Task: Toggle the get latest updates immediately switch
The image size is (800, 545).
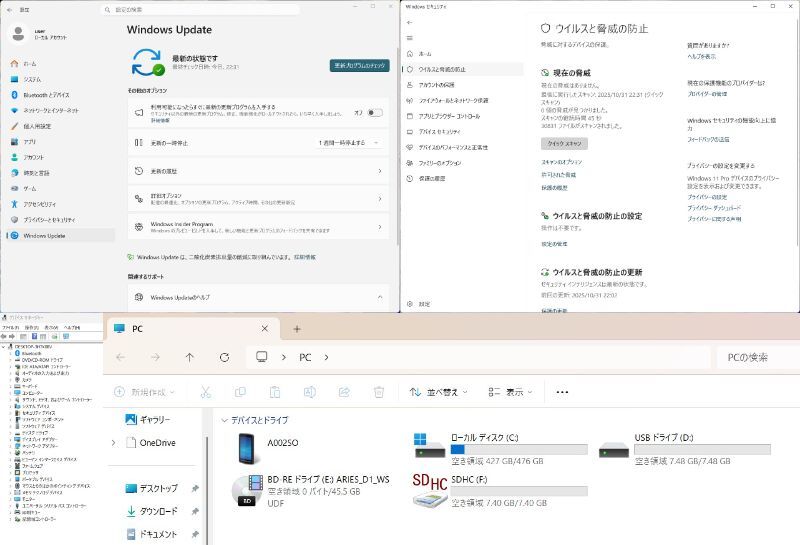Action: [375, 113]
